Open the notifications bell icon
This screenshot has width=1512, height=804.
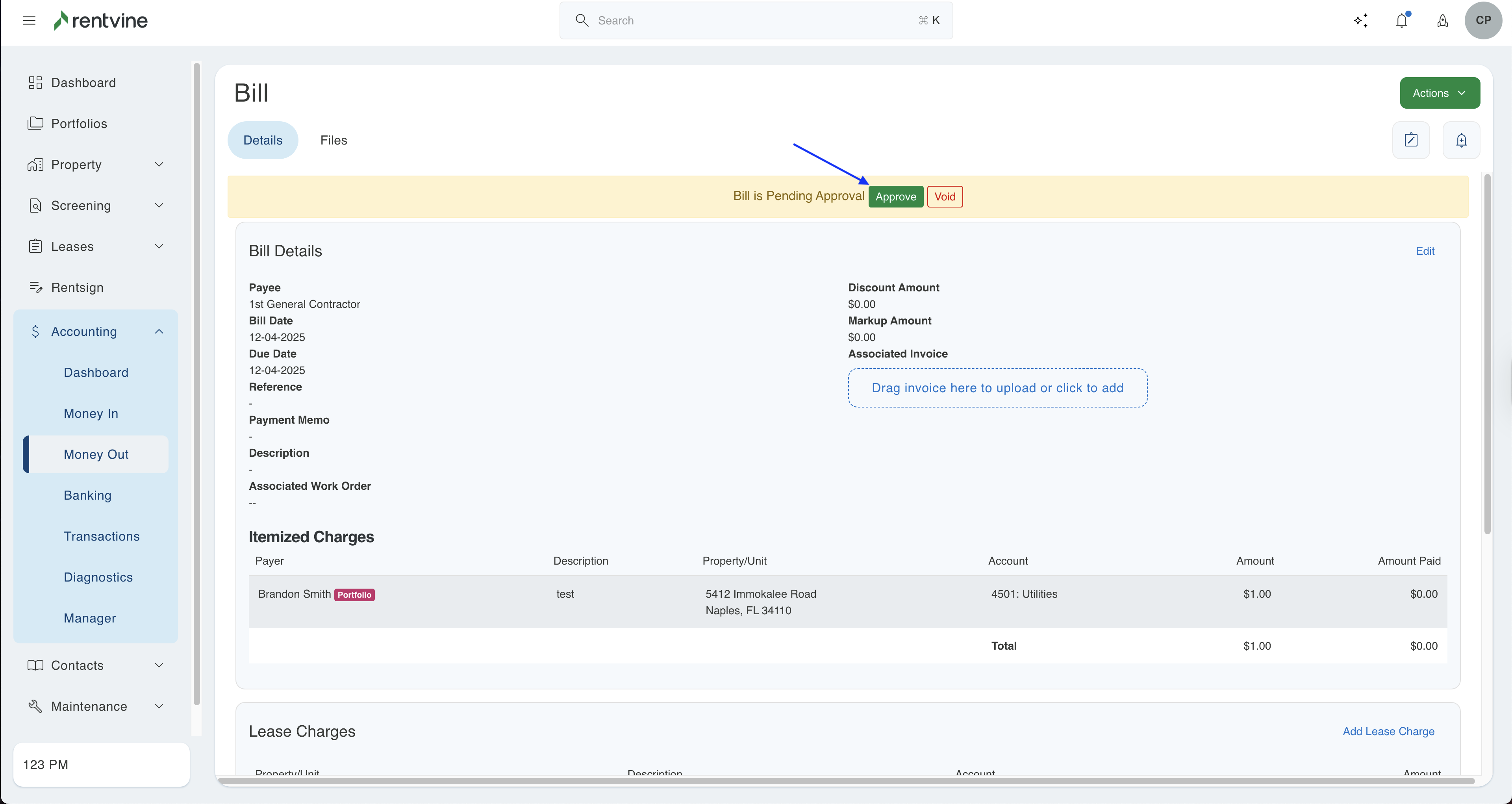(1402, 20)
